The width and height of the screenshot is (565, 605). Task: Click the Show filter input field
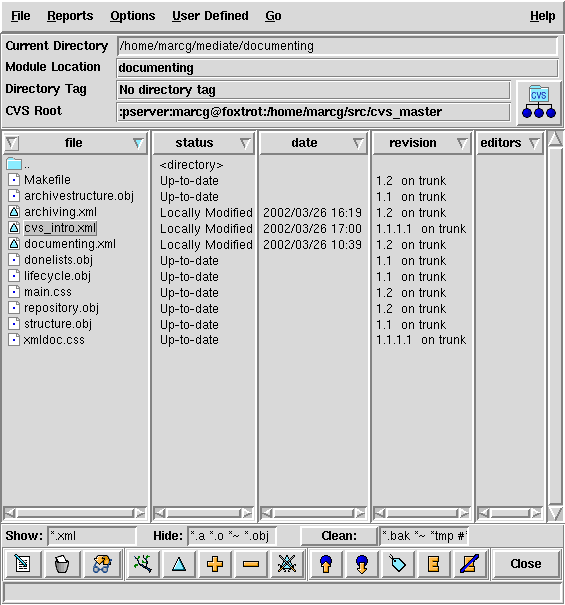click(92, 536)
